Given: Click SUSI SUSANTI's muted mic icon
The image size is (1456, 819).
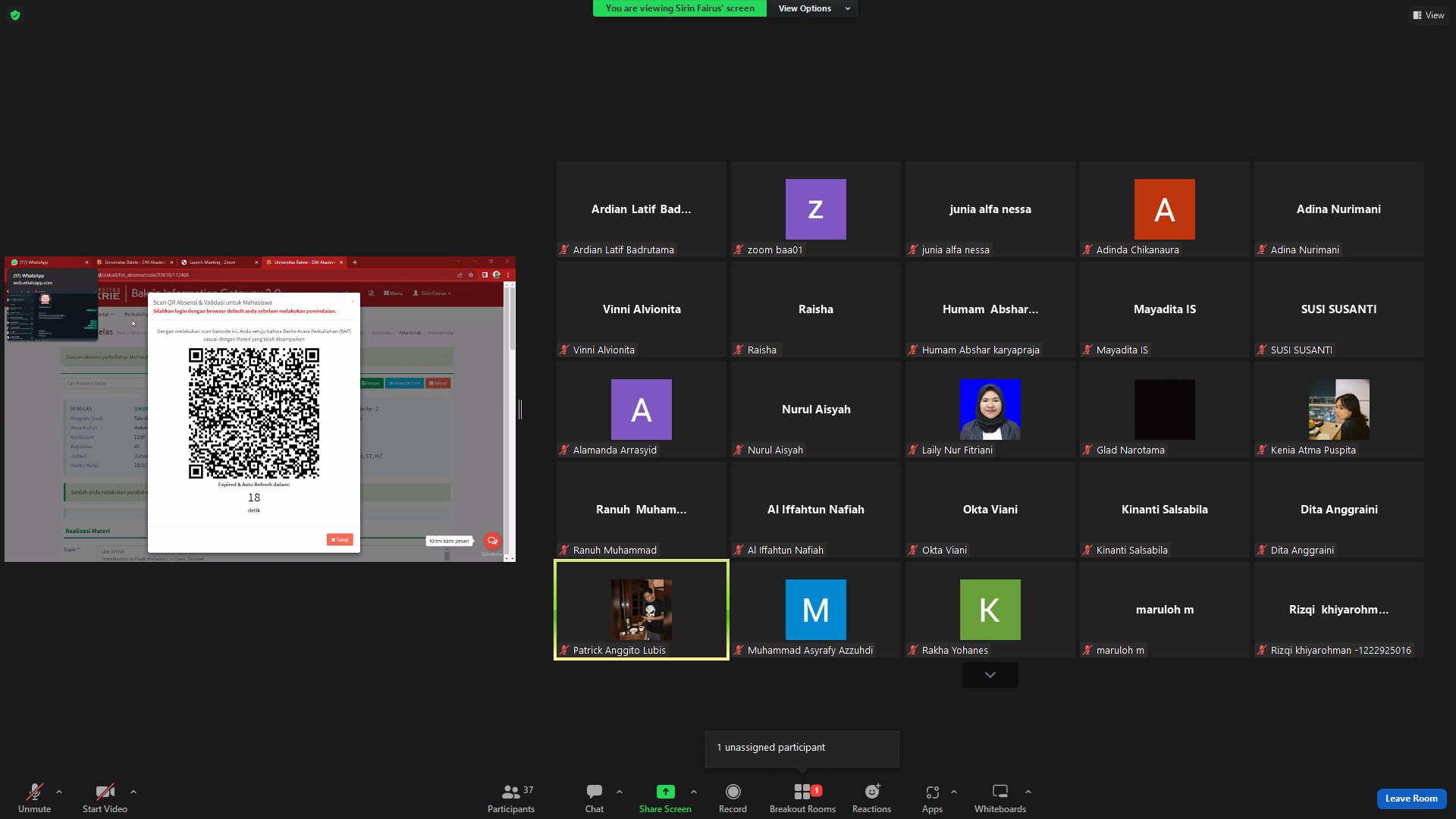Looking at the screenshot, I should pos(1262,350).
